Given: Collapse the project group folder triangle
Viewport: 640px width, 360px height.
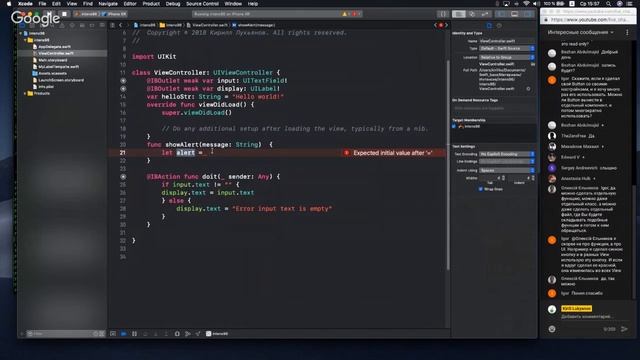Looking at the screenshot, I should [25, 40].
